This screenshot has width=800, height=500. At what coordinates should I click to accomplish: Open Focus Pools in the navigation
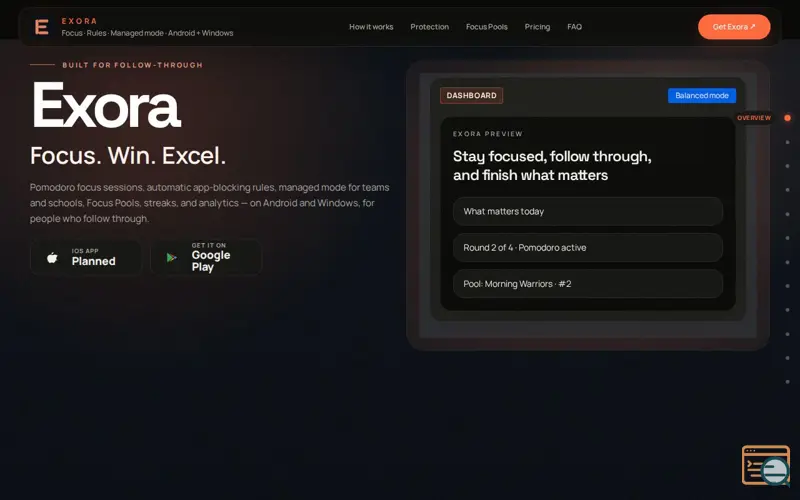[x=487, y=27]
